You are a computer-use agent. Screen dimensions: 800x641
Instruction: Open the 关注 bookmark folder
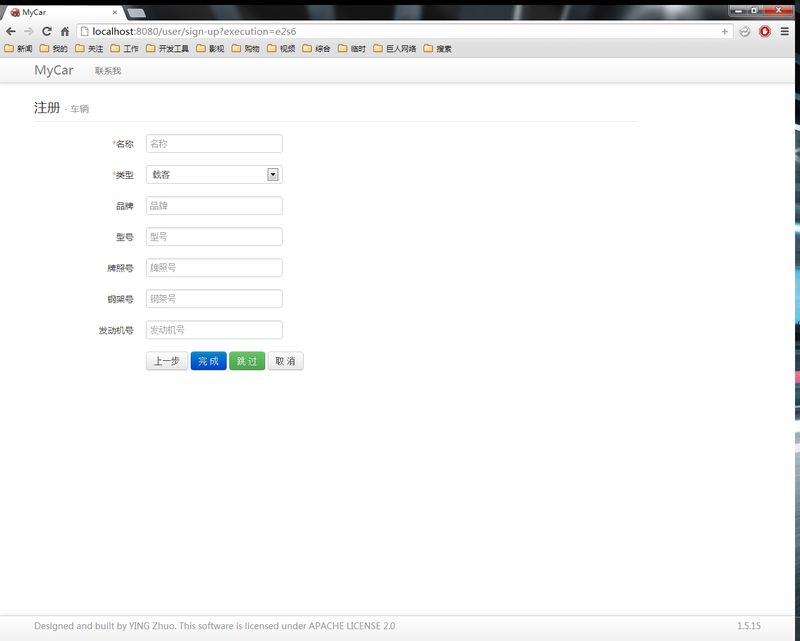click(89, 48)
